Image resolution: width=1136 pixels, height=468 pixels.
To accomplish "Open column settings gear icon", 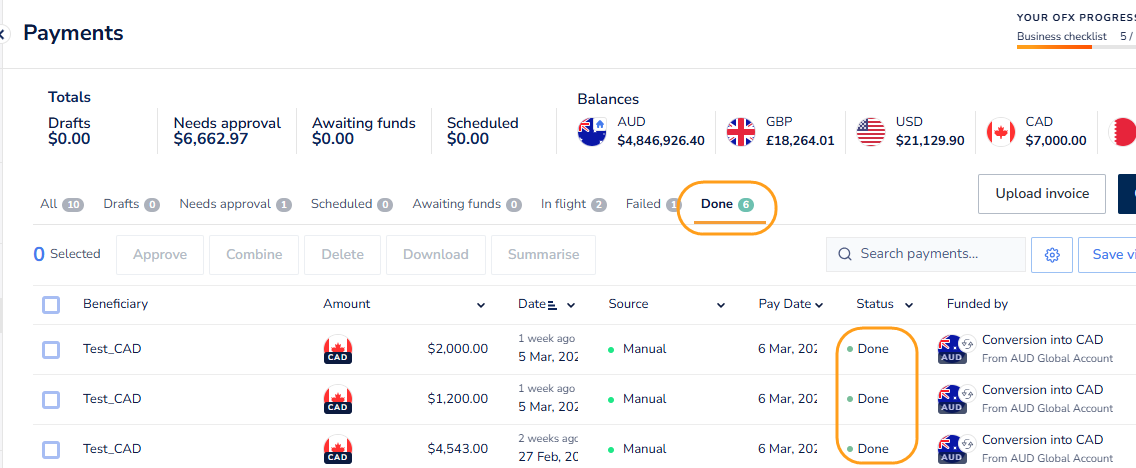I will coord(1052,255).
